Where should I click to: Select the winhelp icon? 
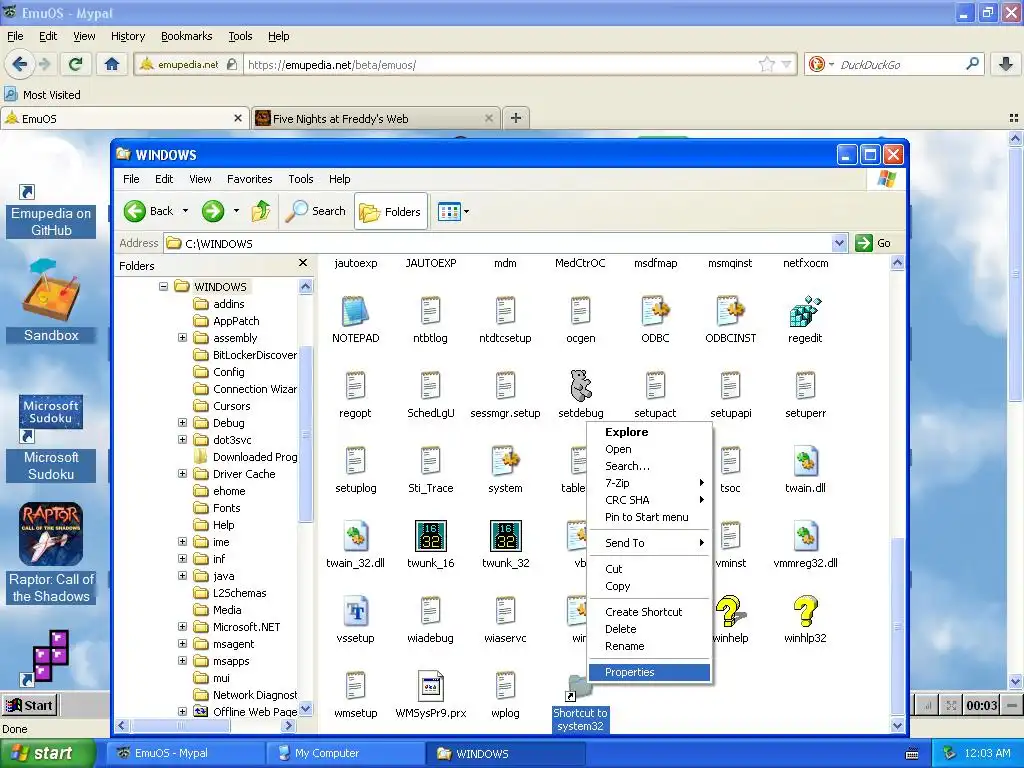730,611
